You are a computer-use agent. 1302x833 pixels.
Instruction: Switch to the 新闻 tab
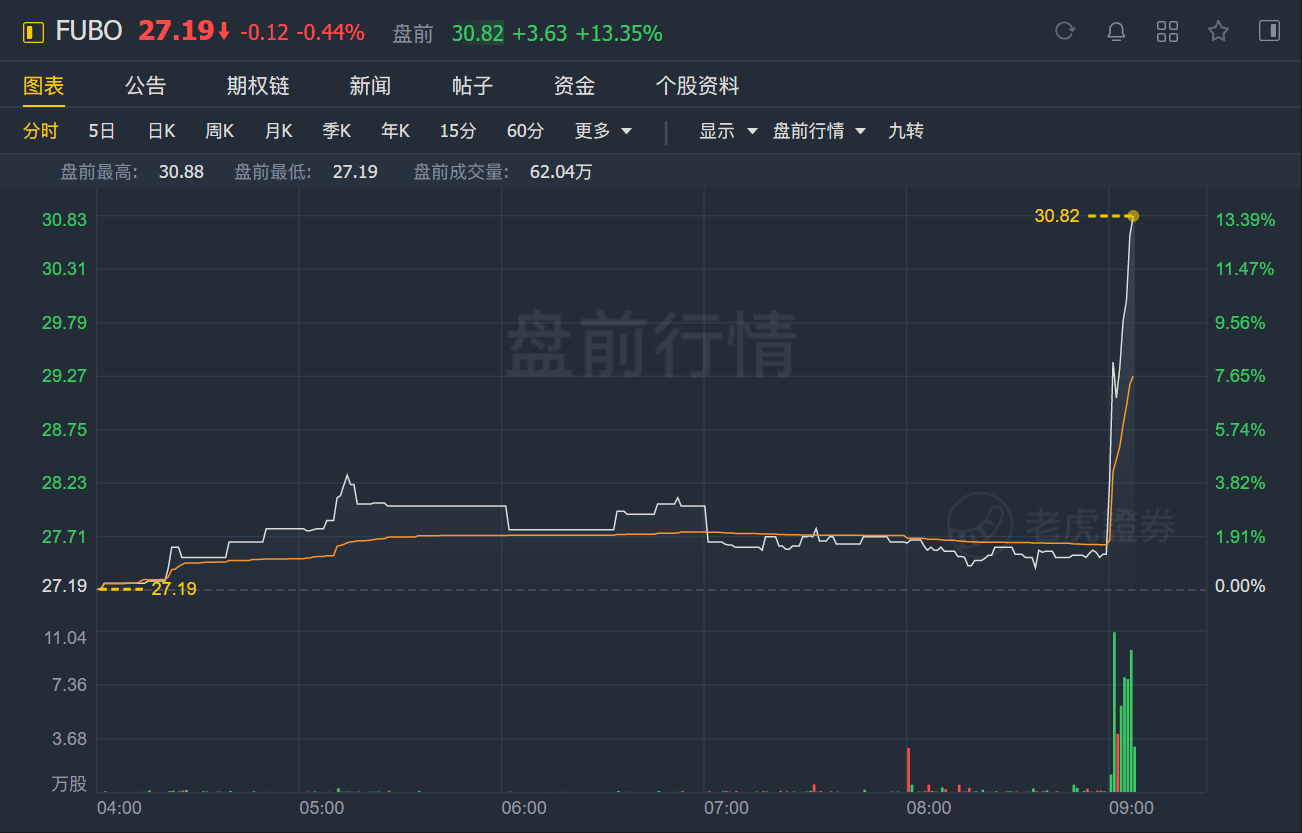coord(370,86)
